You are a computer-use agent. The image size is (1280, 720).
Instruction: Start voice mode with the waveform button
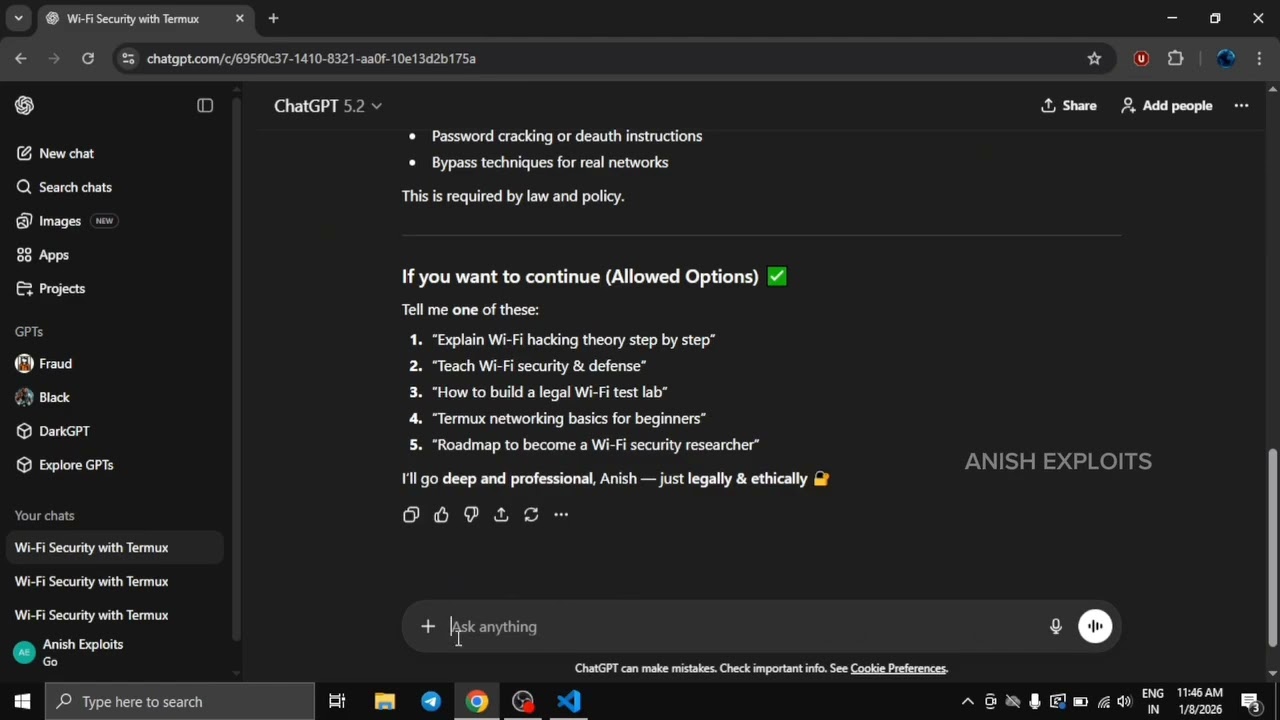tap(1095, 626)
